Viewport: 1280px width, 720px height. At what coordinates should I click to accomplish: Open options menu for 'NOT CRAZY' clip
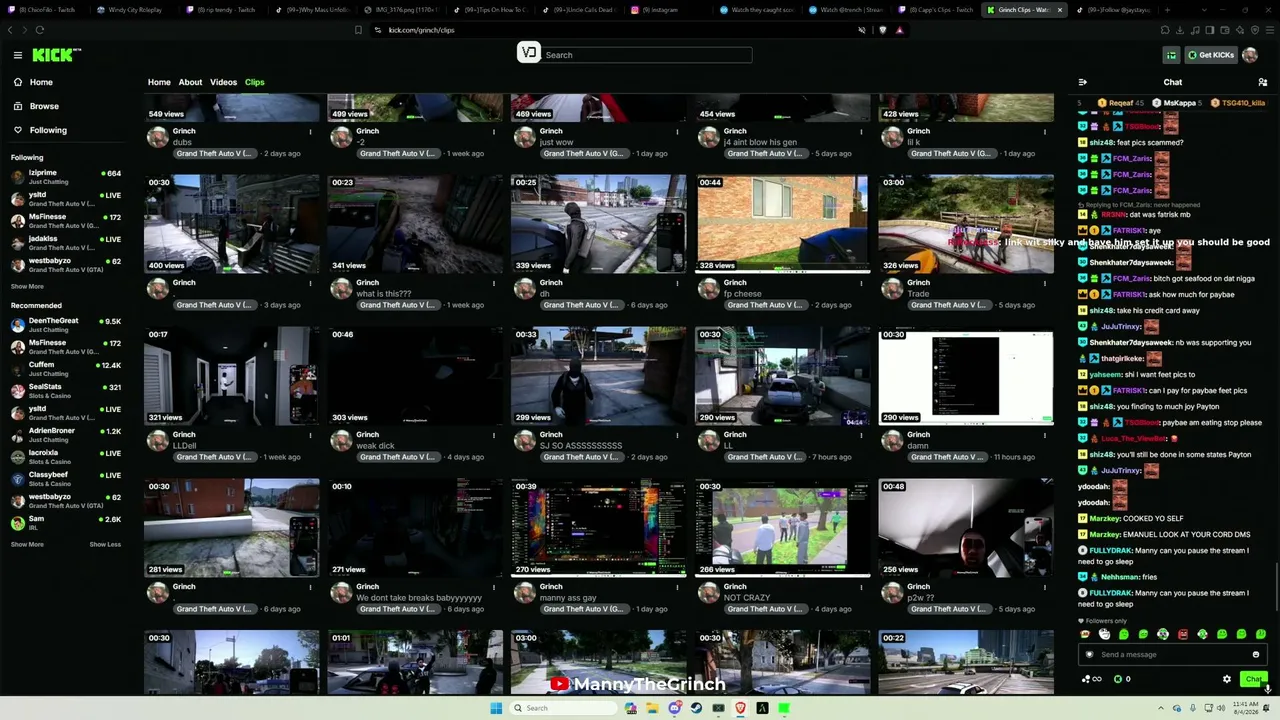point(861,587)
